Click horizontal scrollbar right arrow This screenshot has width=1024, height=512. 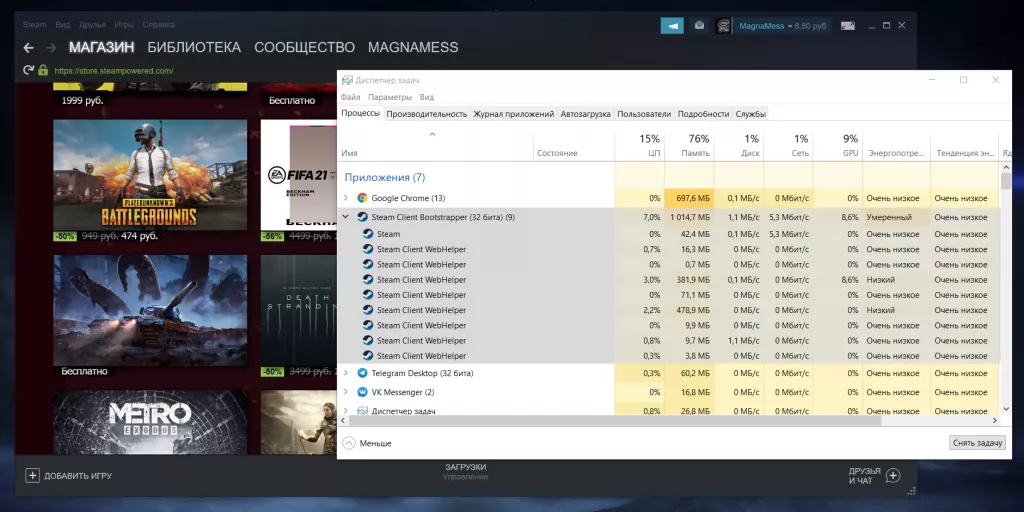(995, 421)
